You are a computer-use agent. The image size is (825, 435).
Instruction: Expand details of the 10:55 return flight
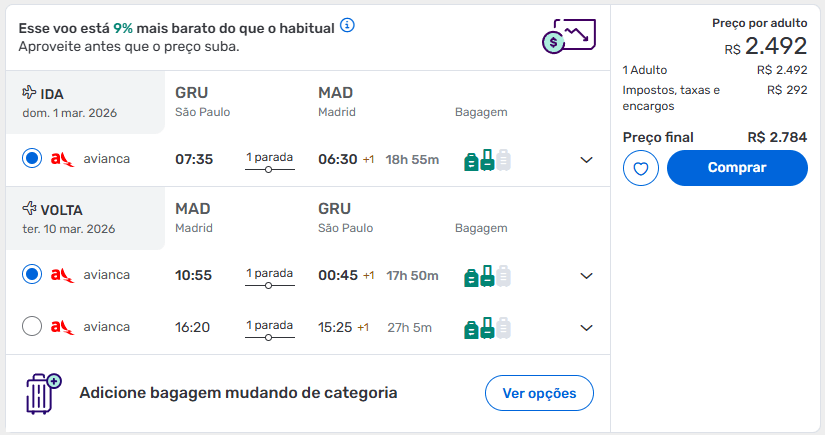[x=586, y=276]
